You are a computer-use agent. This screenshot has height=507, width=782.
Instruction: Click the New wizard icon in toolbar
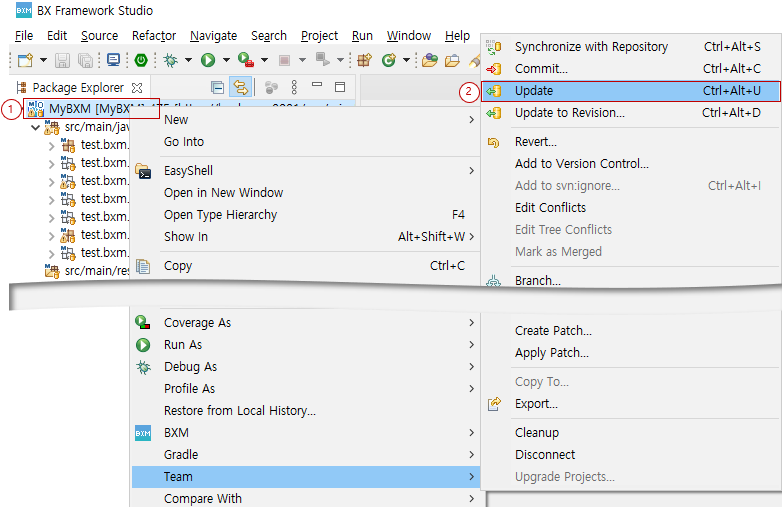pos(24,60)
